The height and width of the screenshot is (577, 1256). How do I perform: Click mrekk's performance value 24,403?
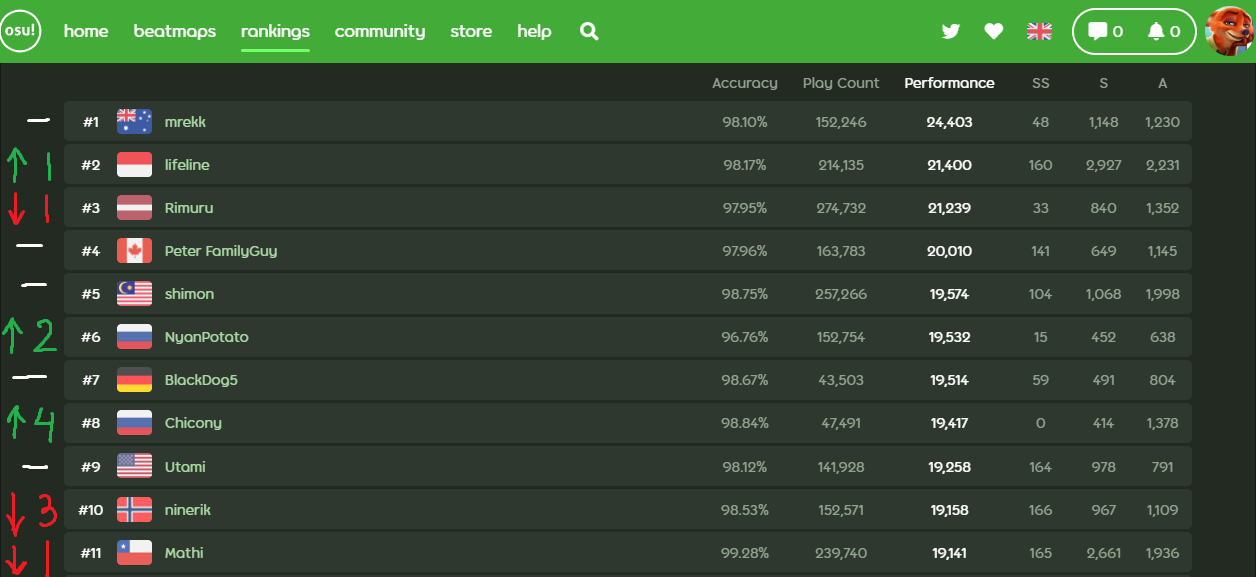tap(949, 122)
